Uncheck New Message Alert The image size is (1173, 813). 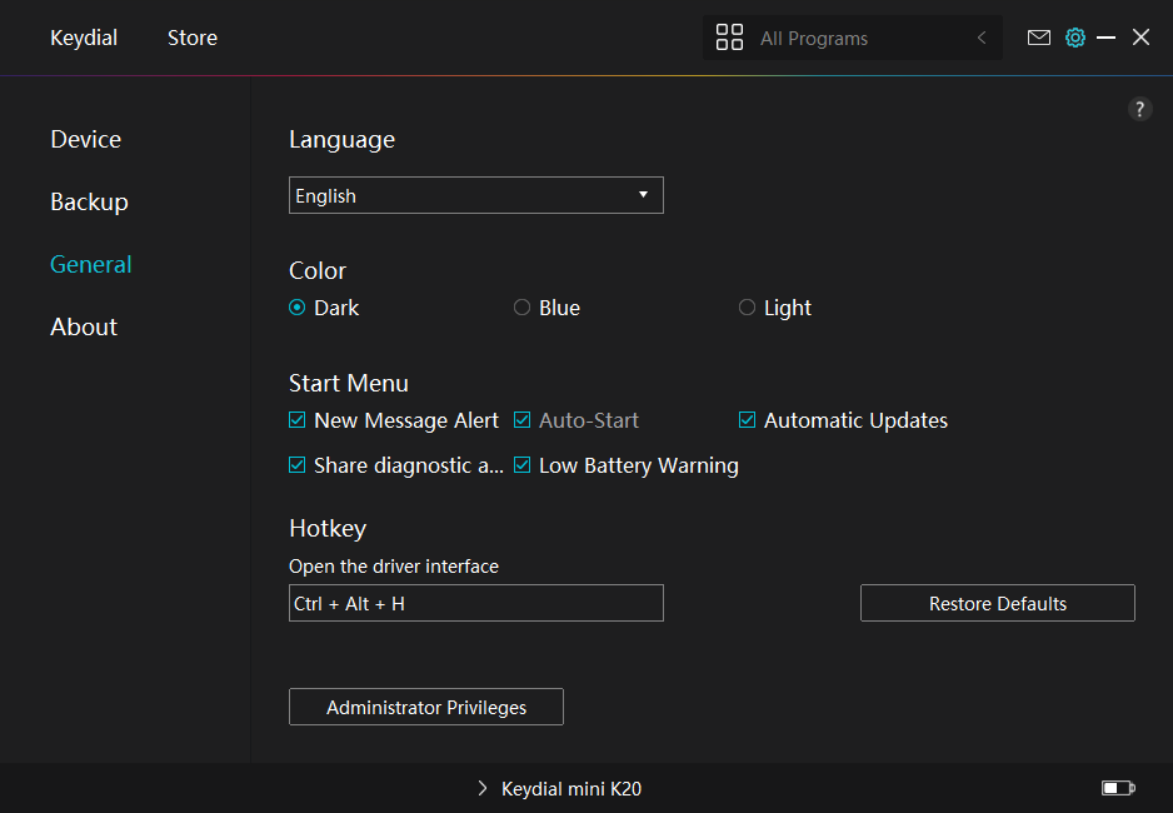pyautogui.click(x=297, y=421)
